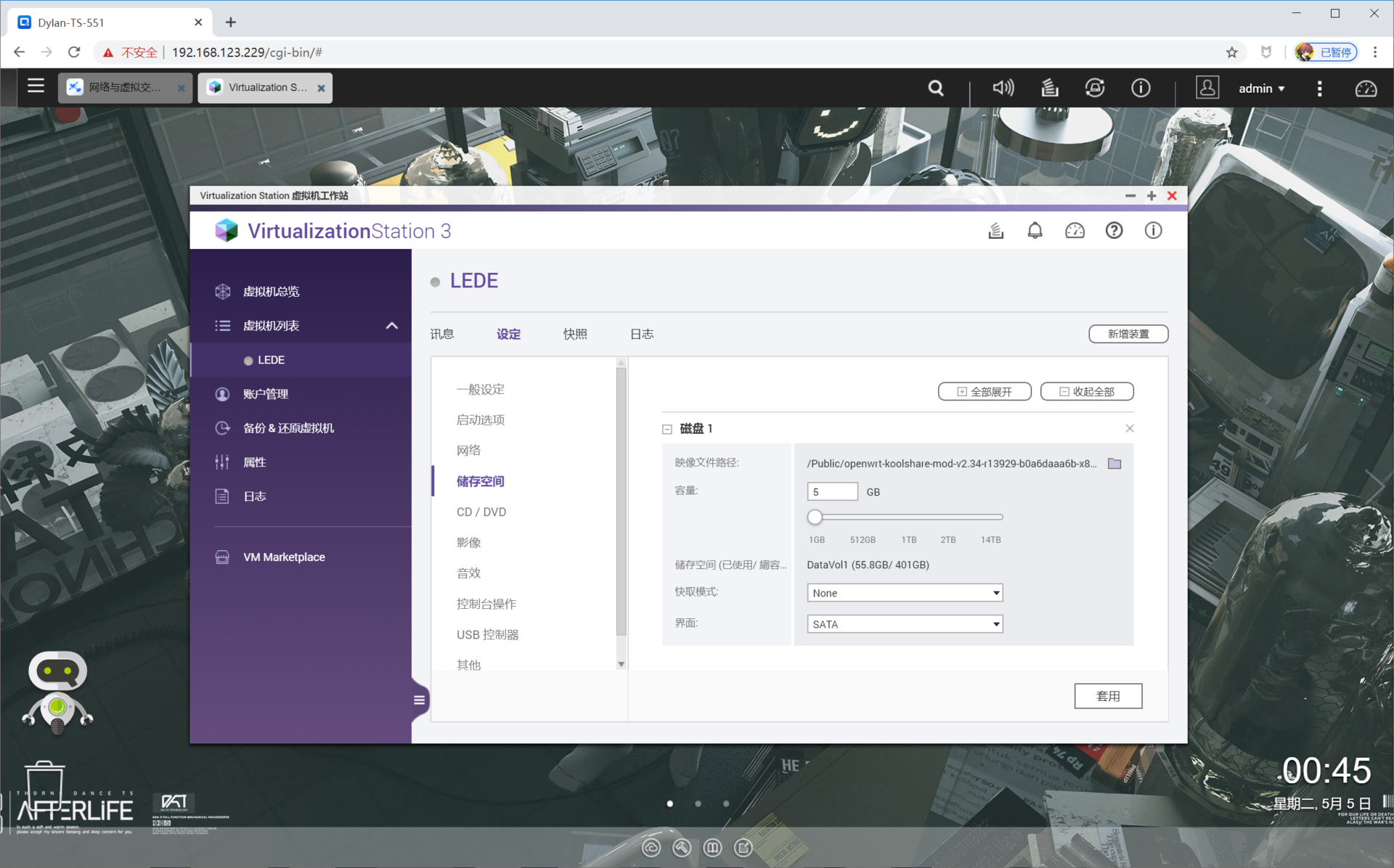Viewport: 1394px width, 868px height.
Task: Select 控制台操作 in settings list
Action: (x=486, y=604)
